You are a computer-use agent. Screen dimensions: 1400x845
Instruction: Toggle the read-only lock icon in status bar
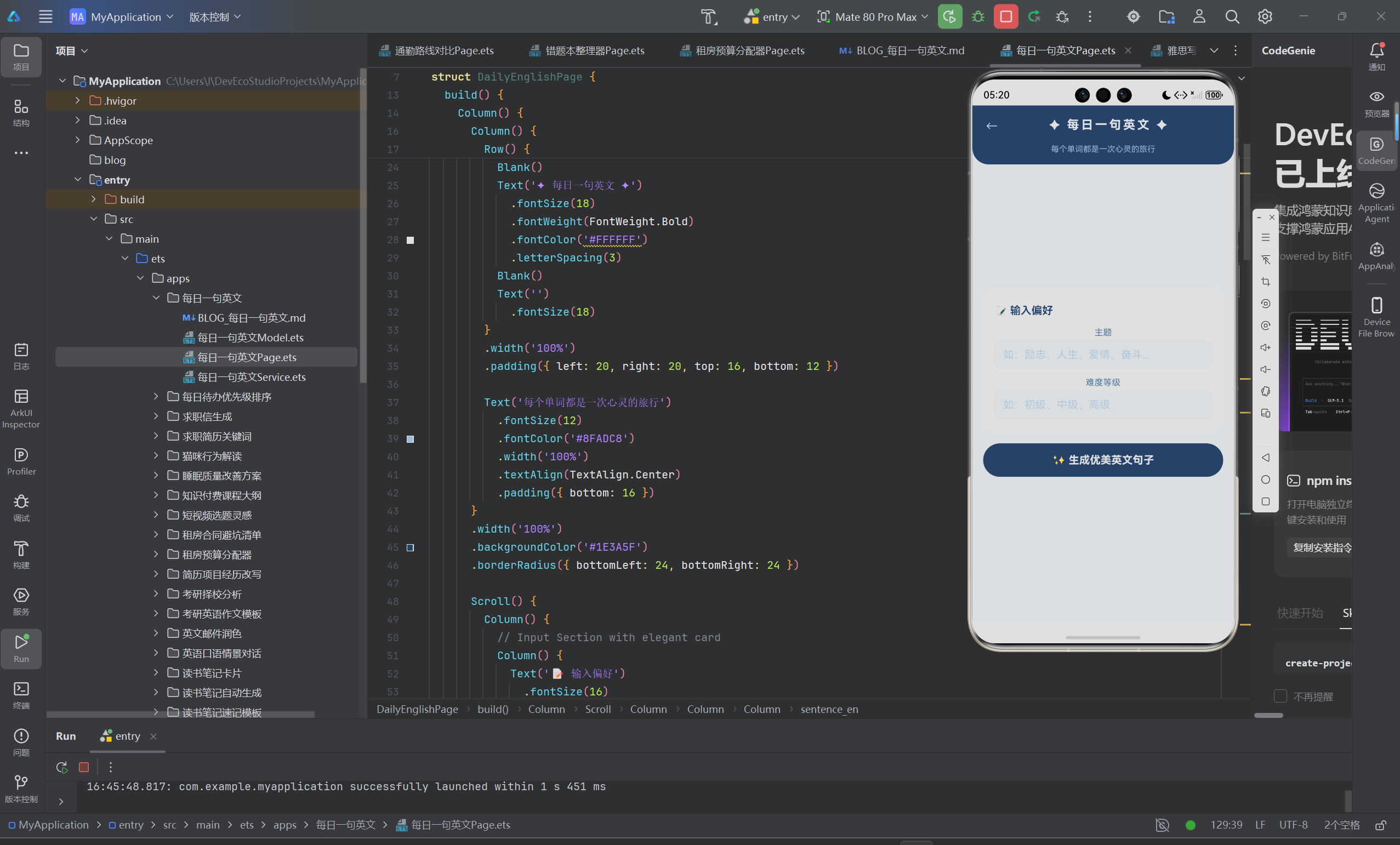(x=1381, y=825)
